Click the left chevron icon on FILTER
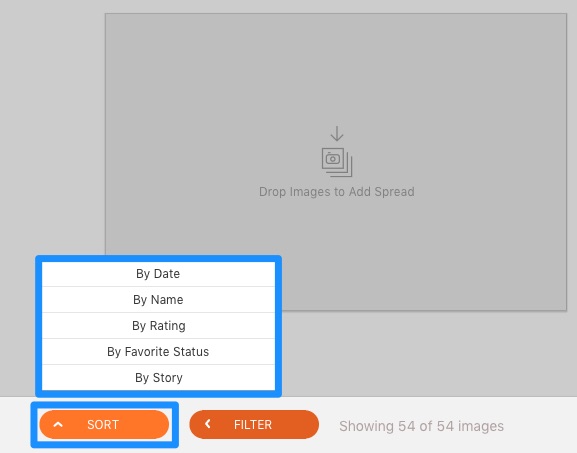 pos(208,424)
